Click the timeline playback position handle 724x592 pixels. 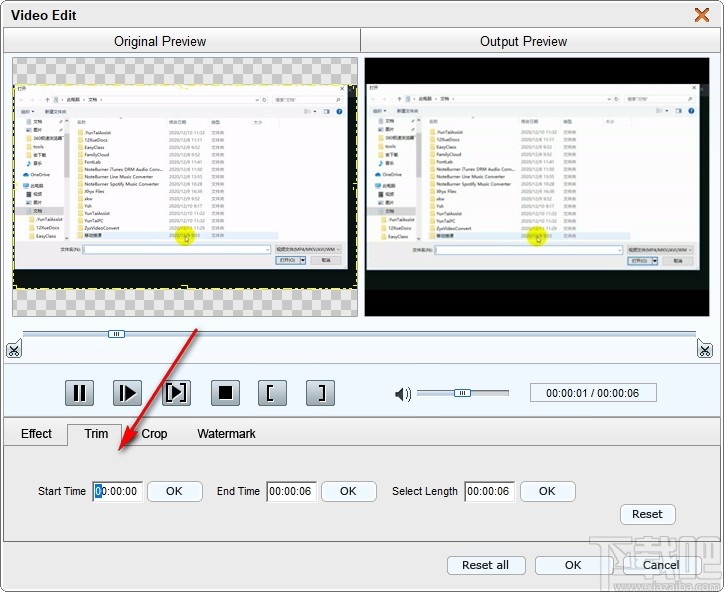(116, 334)
